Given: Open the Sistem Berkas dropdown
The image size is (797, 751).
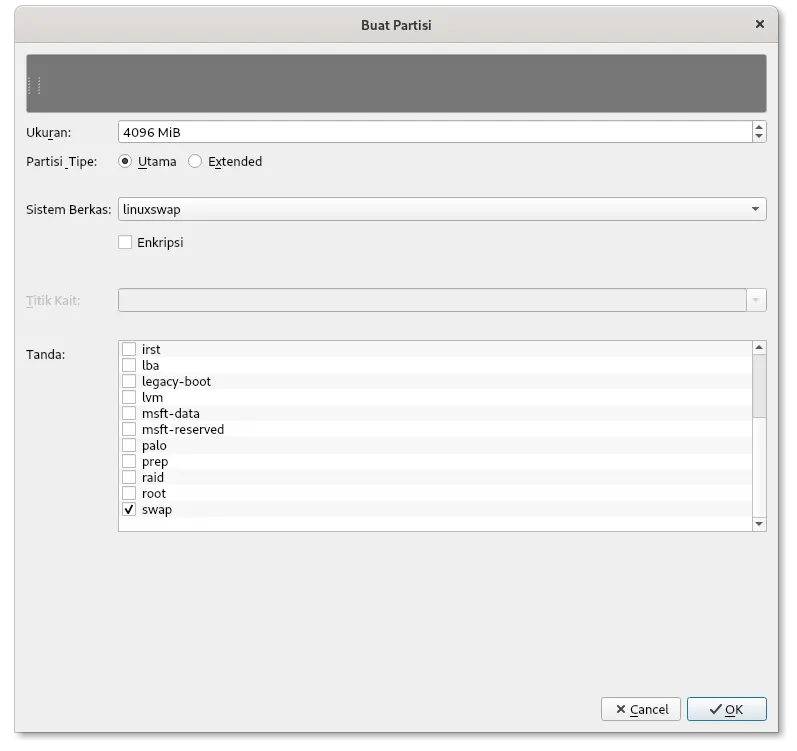Looking at the screenshot, I should pos(442,209).
